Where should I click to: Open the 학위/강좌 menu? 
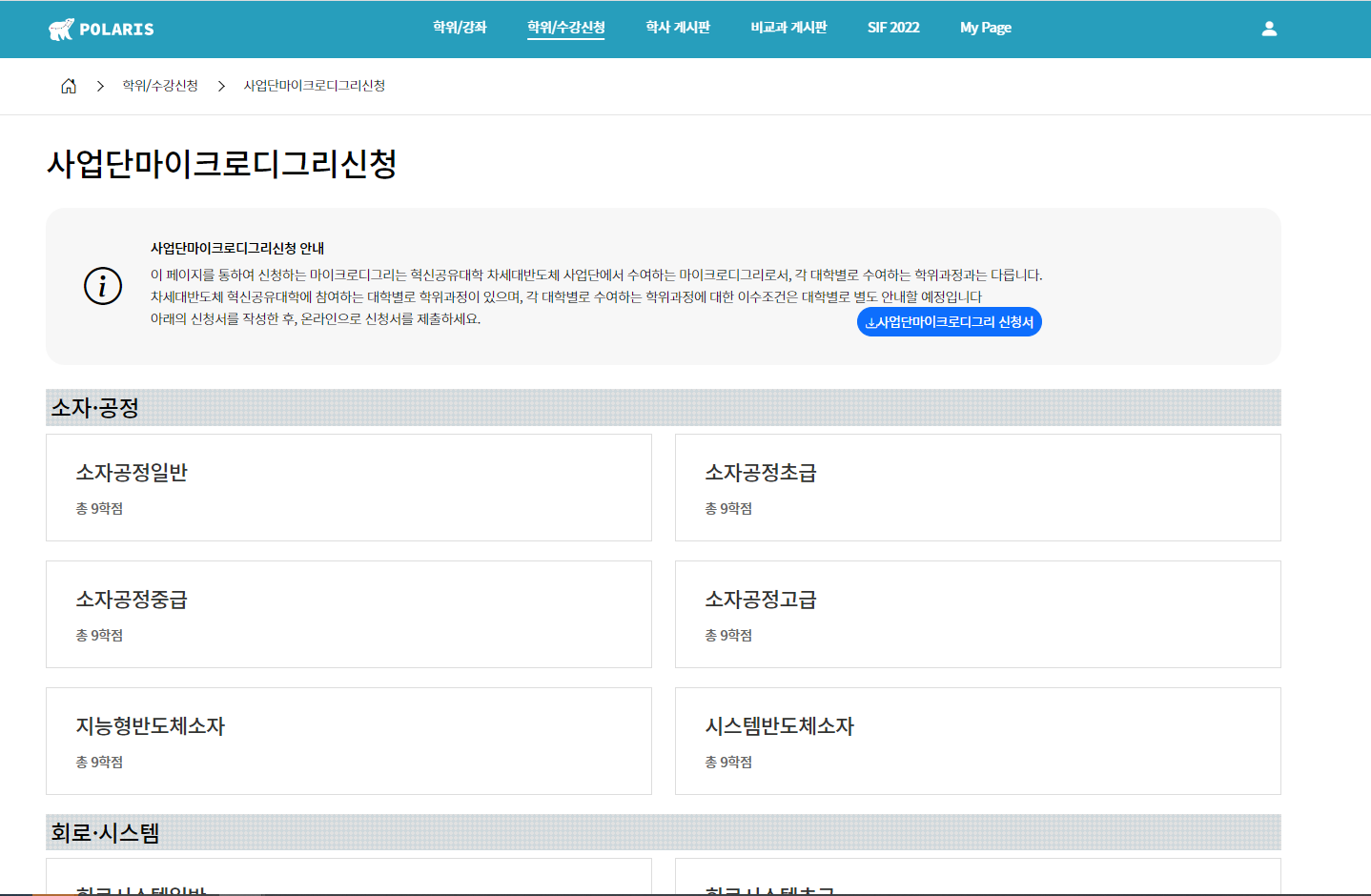(x=460, y=28)
